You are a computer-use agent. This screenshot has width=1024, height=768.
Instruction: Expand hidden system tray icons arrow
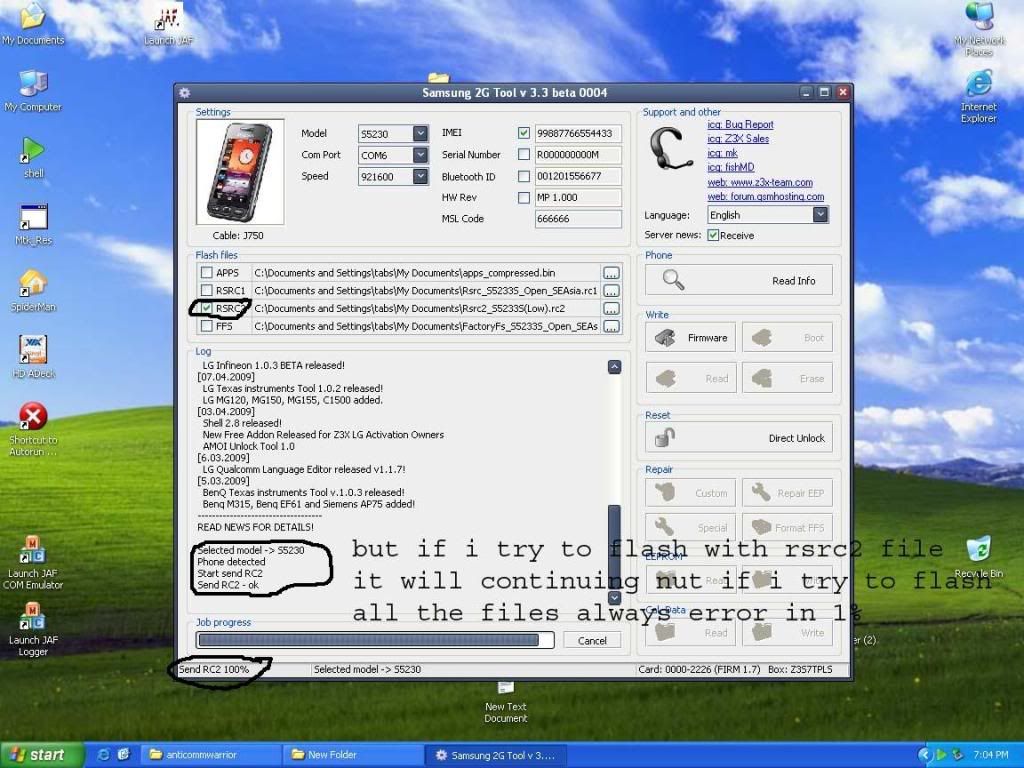[x=923, y=755]
